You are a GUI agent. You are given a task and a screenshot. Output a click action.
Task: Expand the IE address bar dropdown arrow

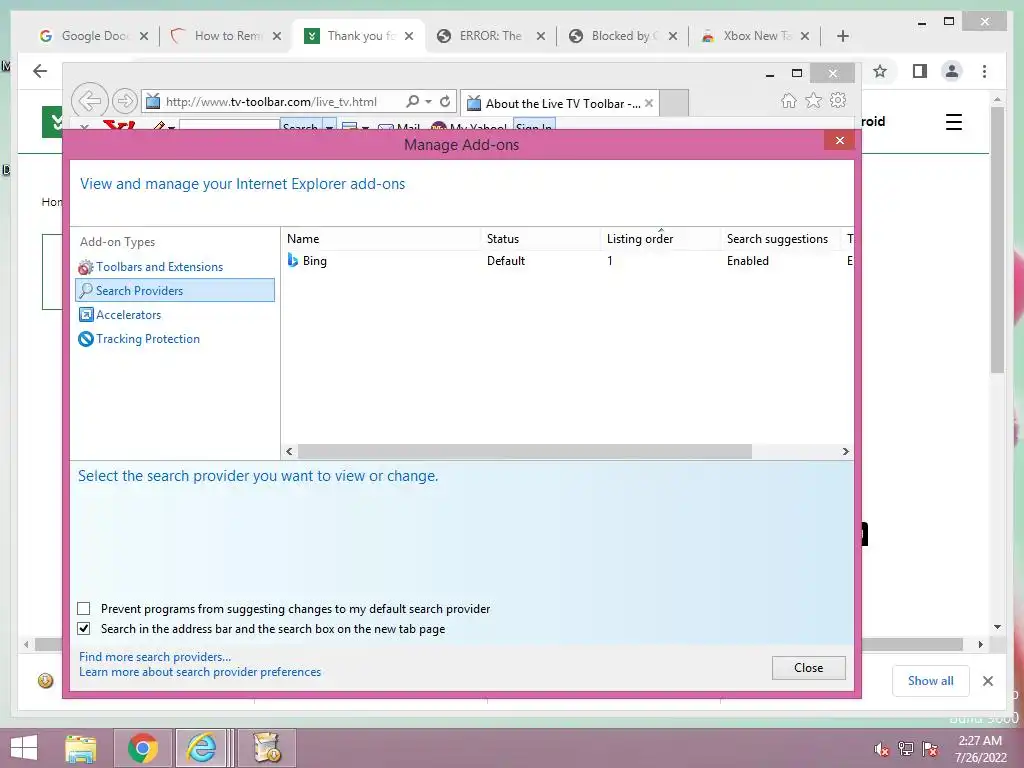coord(428,102)
